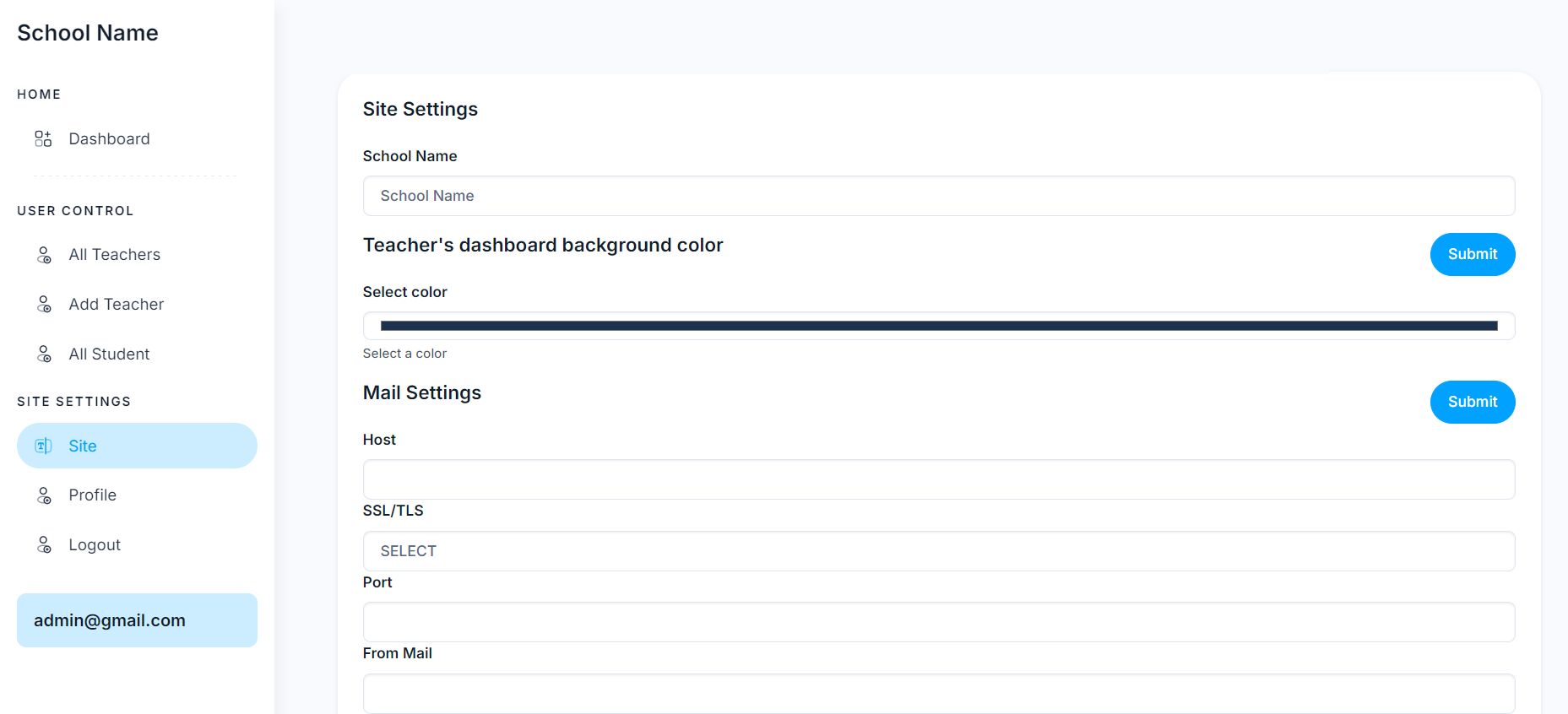Image resolution: width=1568 pixels, height=714 pixels.
Task: Click the Site settings icon
Action: tap(43, 446)
